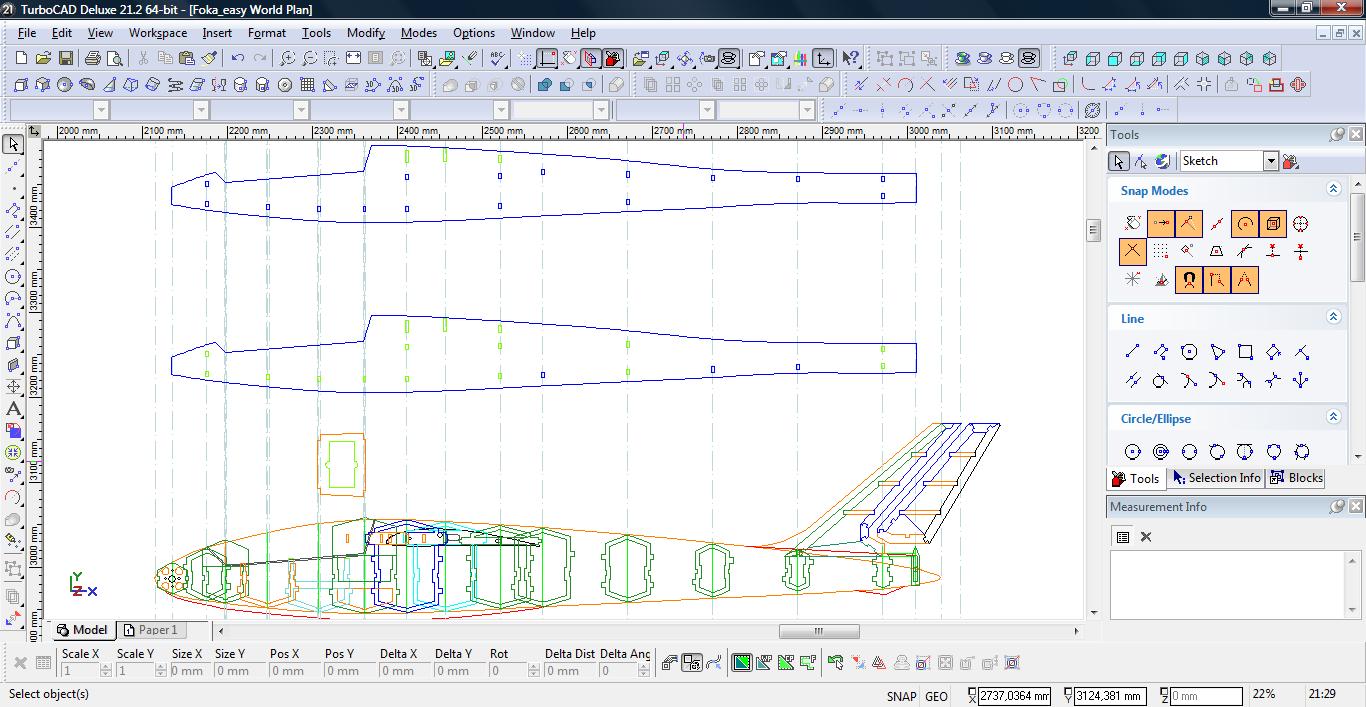The height and width of the screenshot is (707, 1366).
Task: Click the Zoom In magnifier icon
Action: coord(288,59)
